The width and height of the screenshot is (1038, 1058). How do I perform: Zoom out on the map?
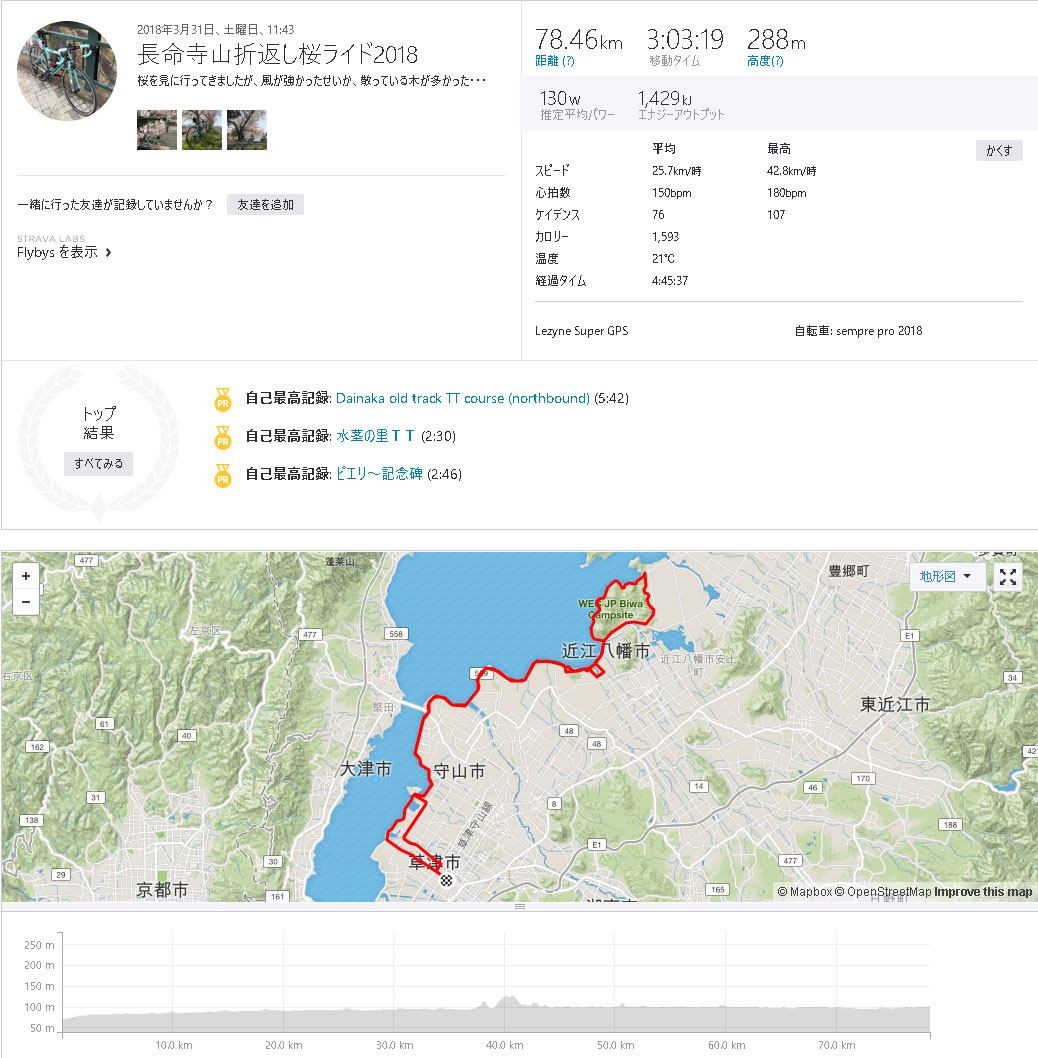tap(25, 602)
